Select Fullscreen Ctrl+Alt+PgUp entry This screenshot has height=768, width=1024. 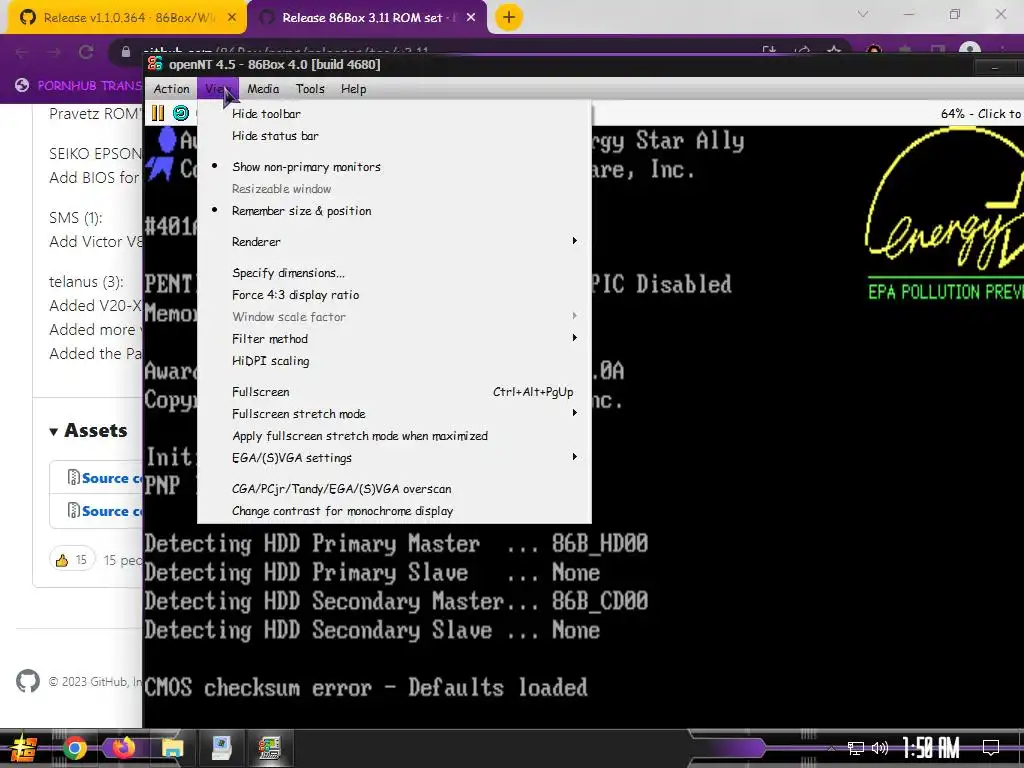(394, 392)
